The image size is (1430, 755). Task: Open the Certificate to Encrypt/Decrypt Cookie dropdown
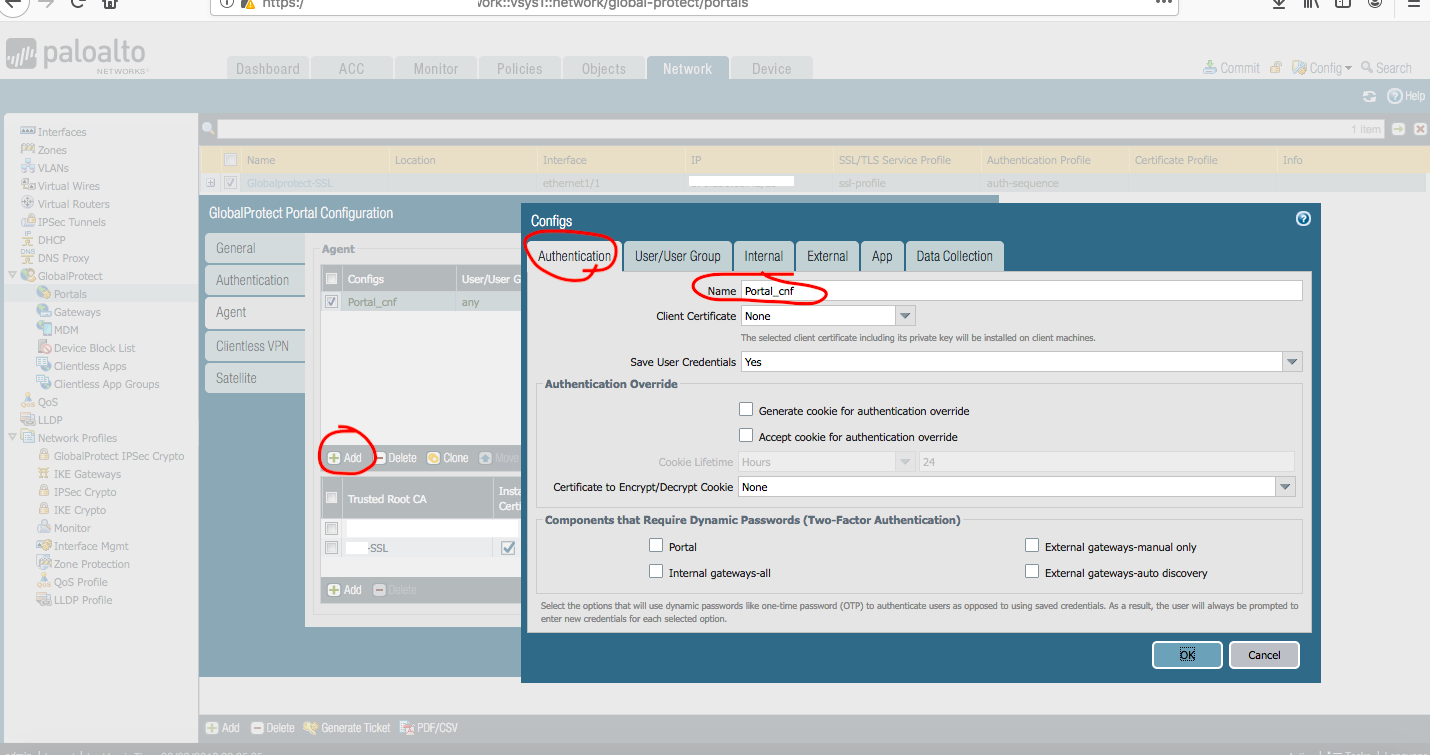(x=1285, y=487)
